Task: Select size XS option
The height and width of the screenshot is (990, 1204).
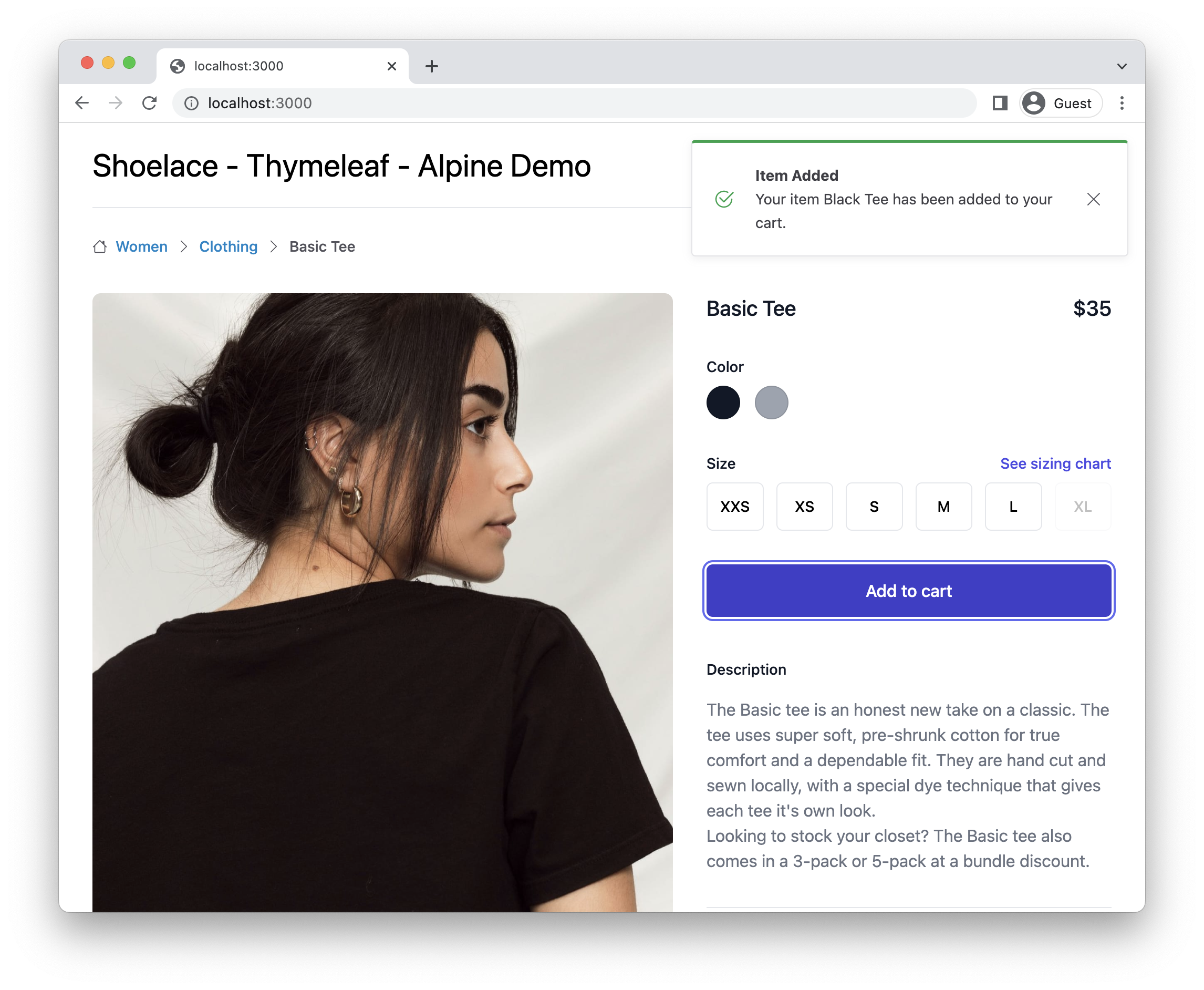Action: click(805, 506)
